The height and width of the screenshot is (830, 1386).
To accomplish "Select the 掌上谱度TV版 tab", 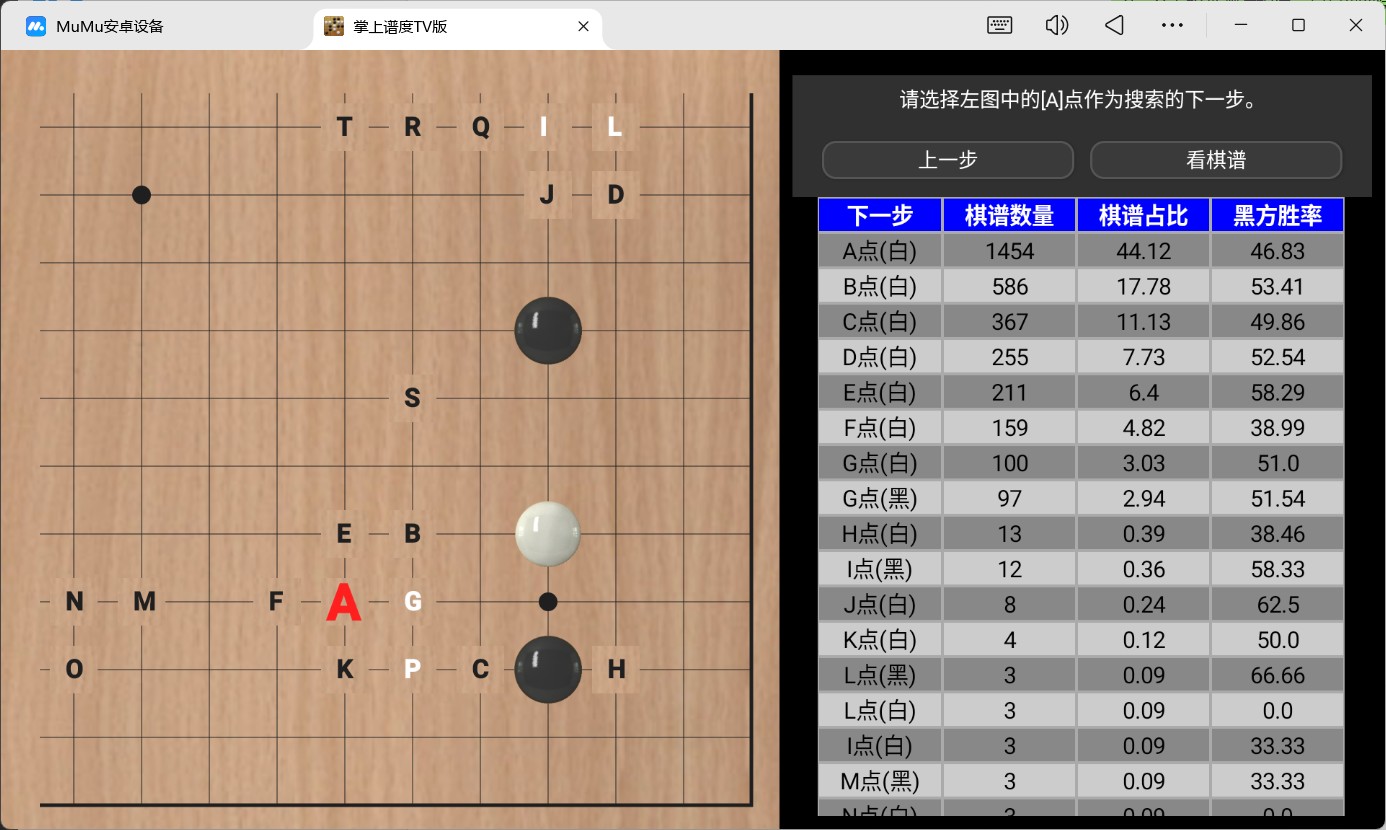I will [x=400, y=27].
